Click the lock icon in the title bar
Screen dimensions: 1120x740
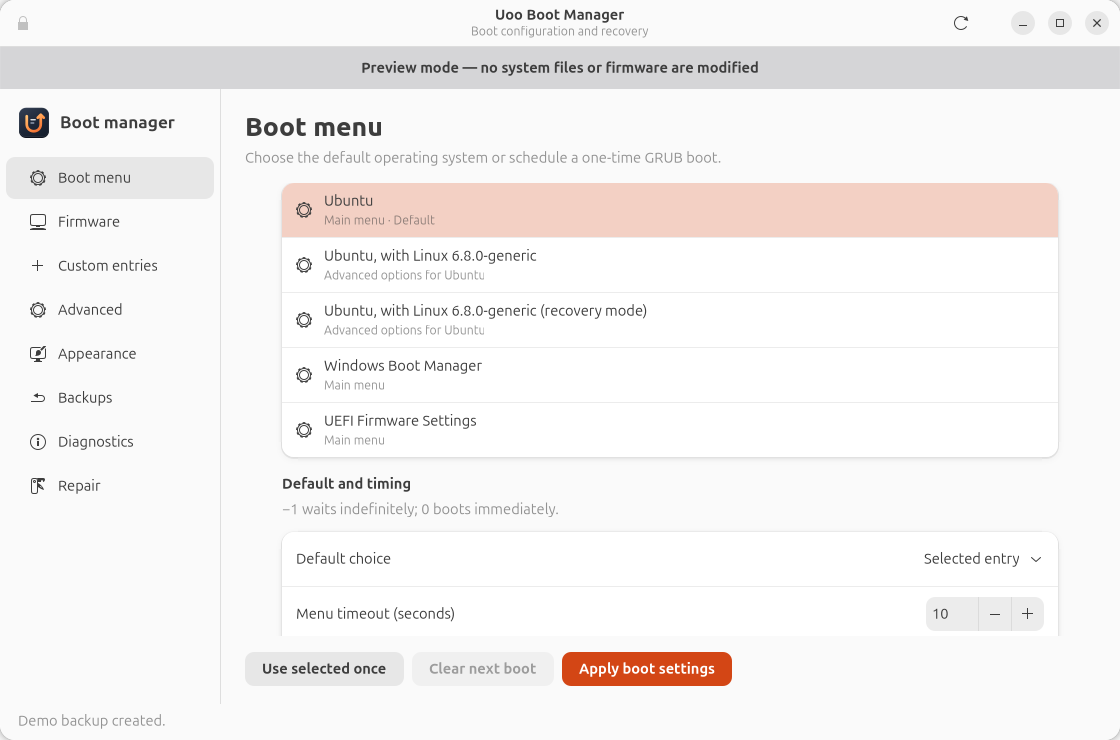click(x=23, y=24)
